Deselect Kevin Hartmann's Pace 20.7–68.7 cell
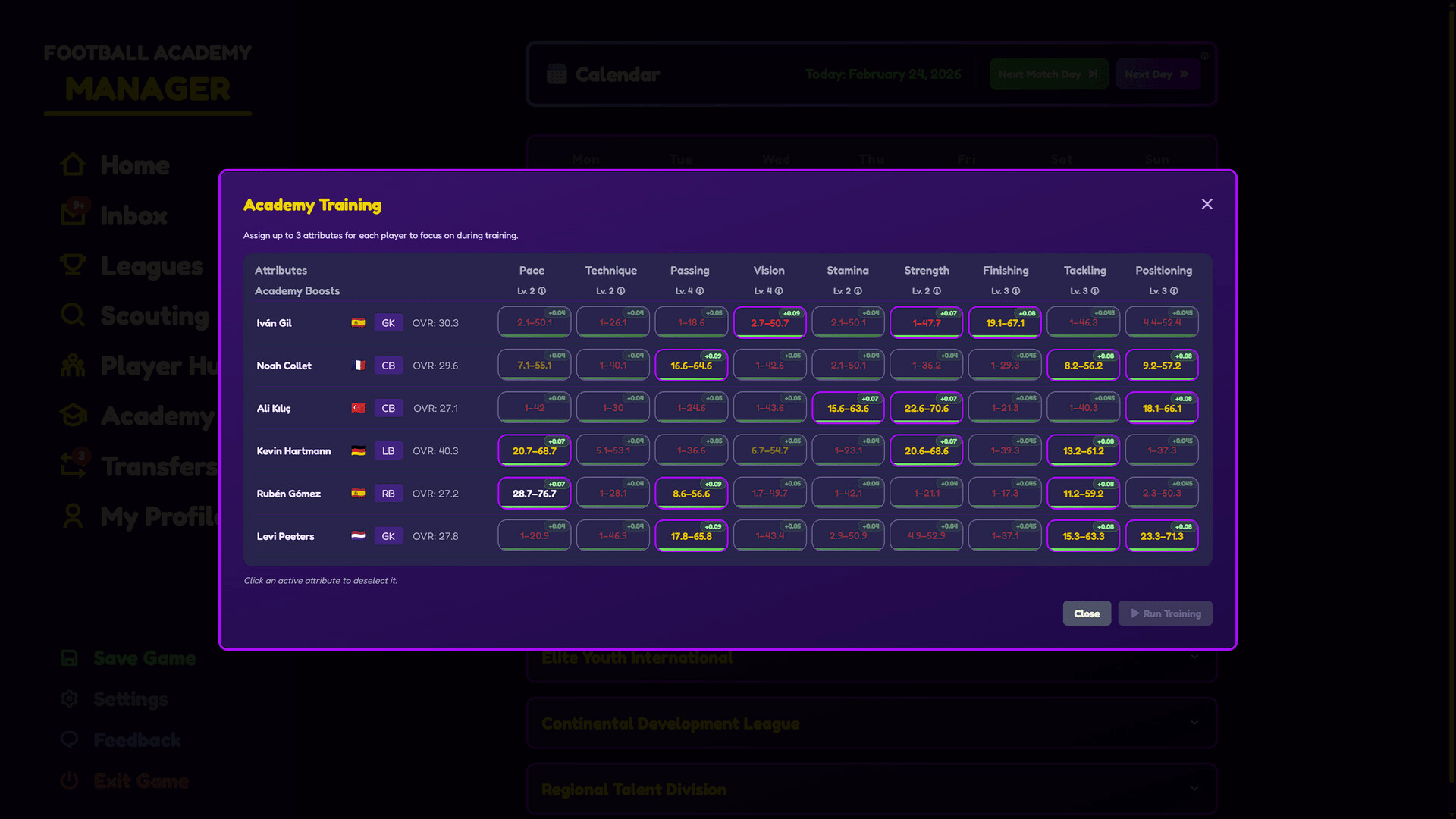The image size is (1456, 819). [x=534, y=450]
